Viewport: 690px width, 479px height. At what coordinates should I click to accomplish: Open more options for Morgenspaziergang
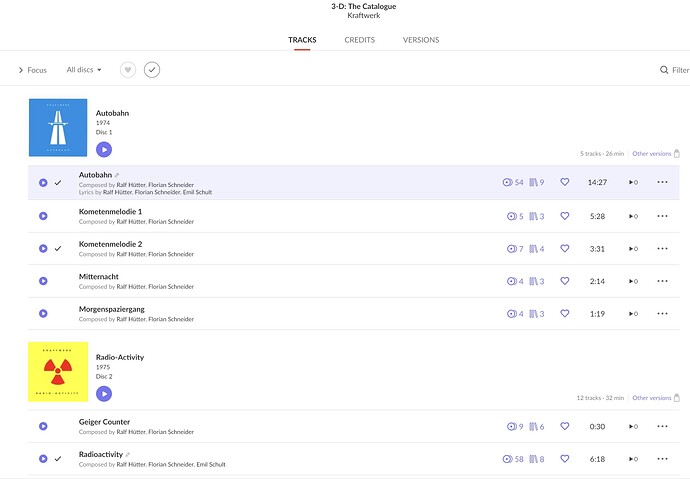pos(662,314)
